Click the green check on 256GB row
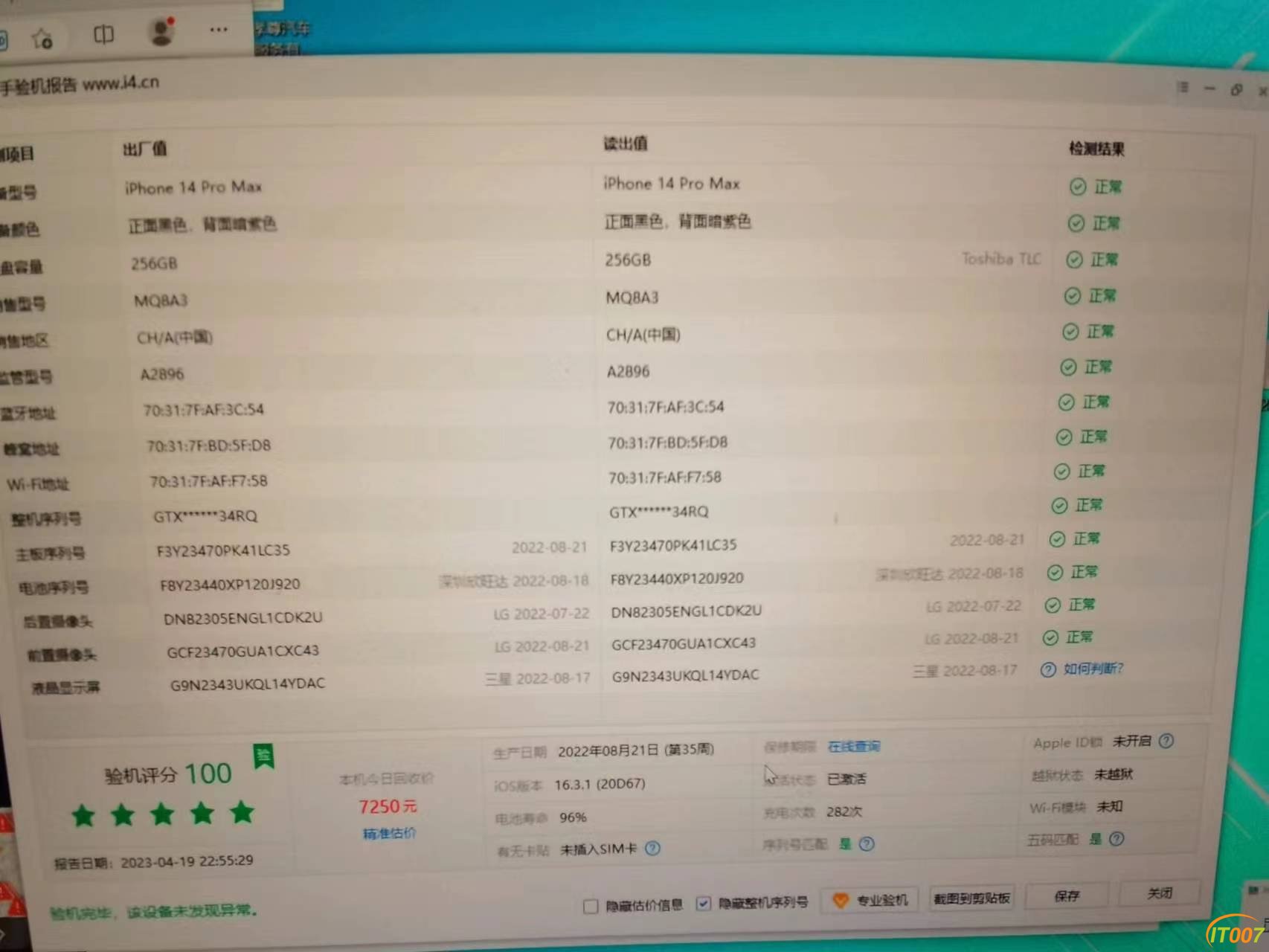 (x=1074, y=260)
